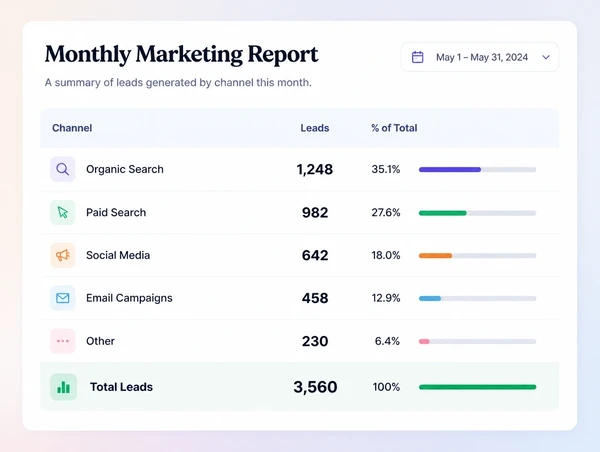Click the full green Total Leads bar
Screen dimensions: 600x452
tap(478, 387)
